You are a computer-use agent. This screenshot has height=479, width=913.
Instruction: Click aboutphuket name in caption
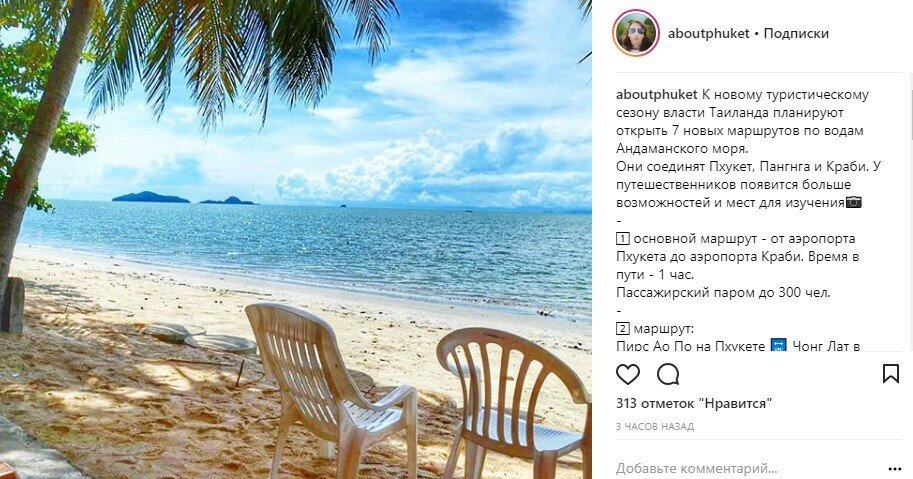coord(656,94)
